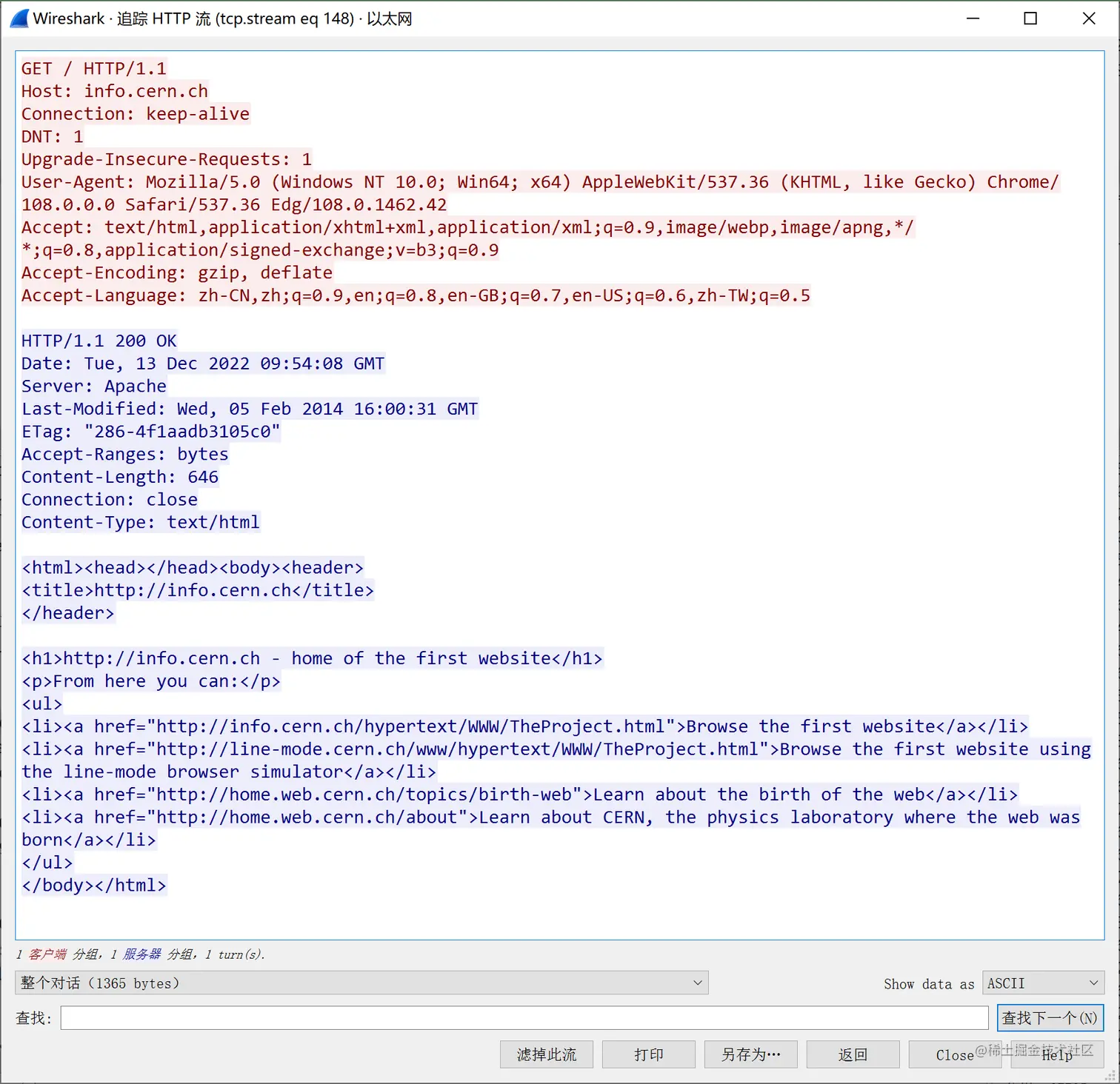Click the 'Content-Length: 646' line
The width and height of the screenshot is (1120, 1084).
click(x=120, y=477)
